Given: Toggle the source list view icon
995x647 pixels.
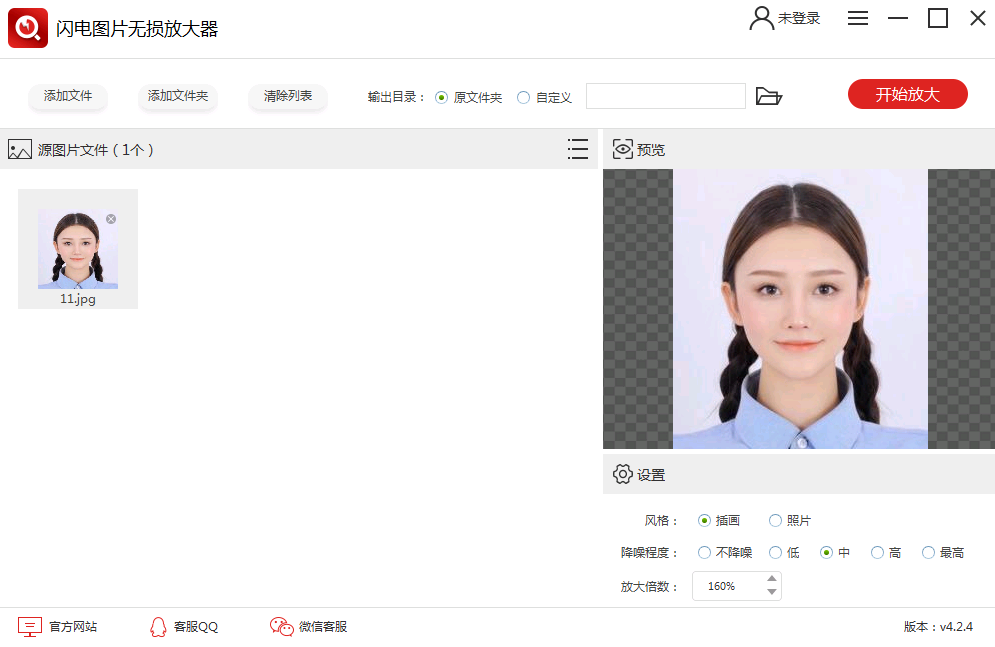Looking at the screenshot, I should tap(577, 149).
